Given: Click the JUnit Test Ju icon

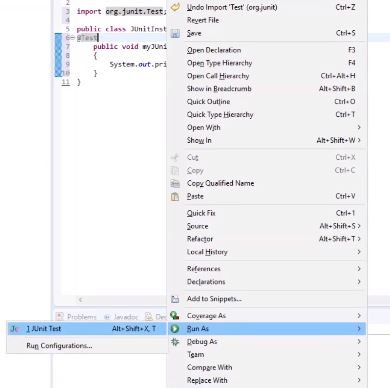Looking at the screenshot, I should [15, 329].
